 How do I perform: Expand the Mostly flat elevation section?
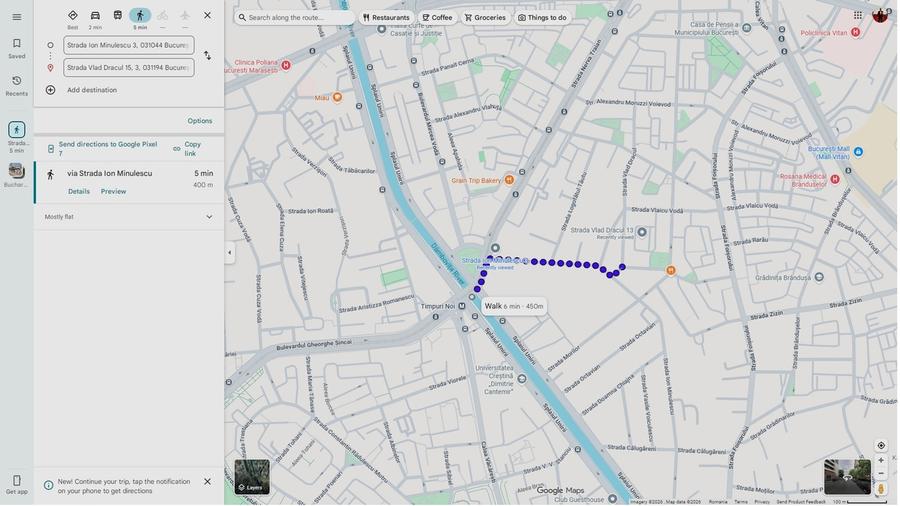[x=209, y=217]
